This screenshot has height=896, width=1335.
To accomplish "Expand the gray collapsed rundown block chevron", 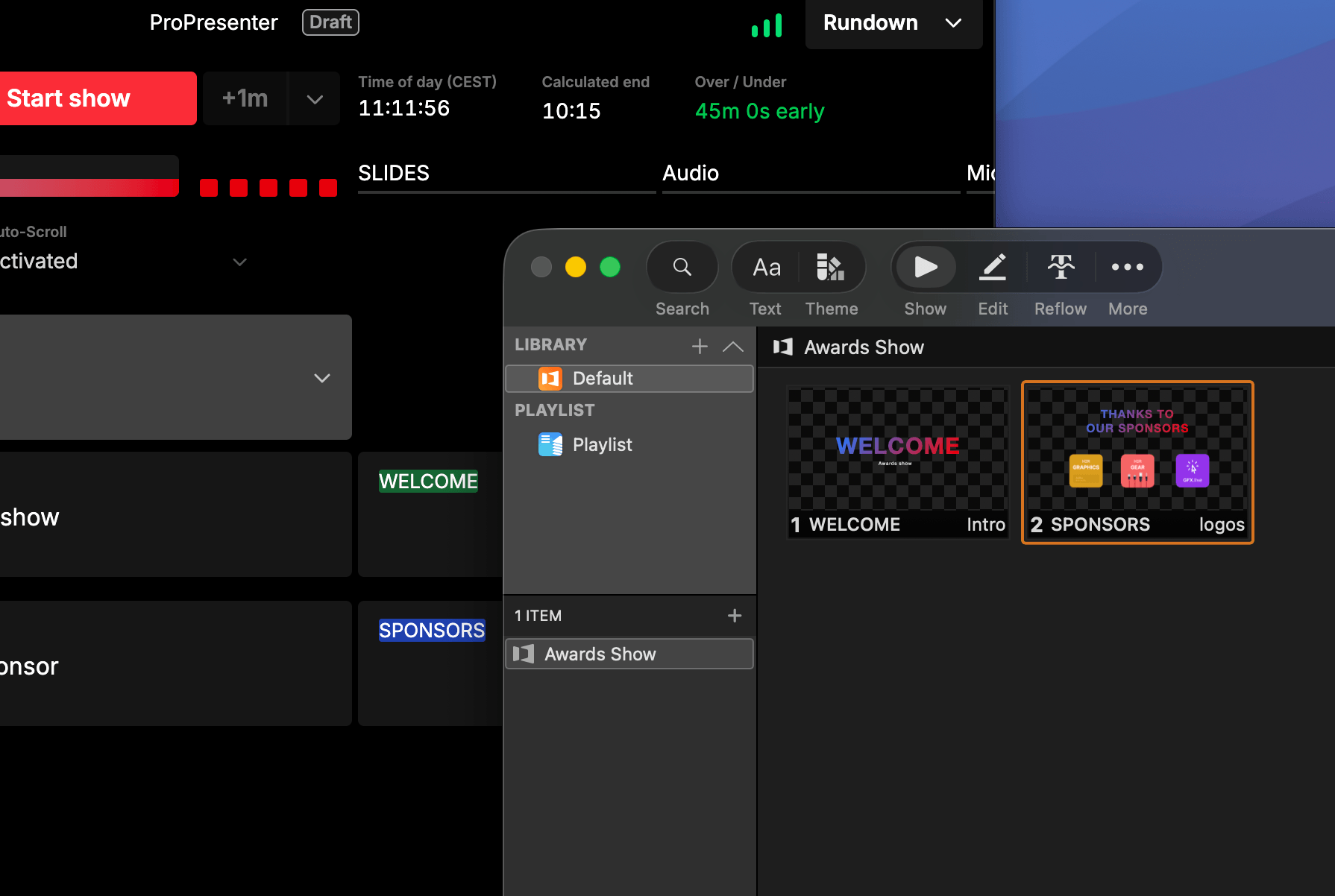I will pos(322,378).
